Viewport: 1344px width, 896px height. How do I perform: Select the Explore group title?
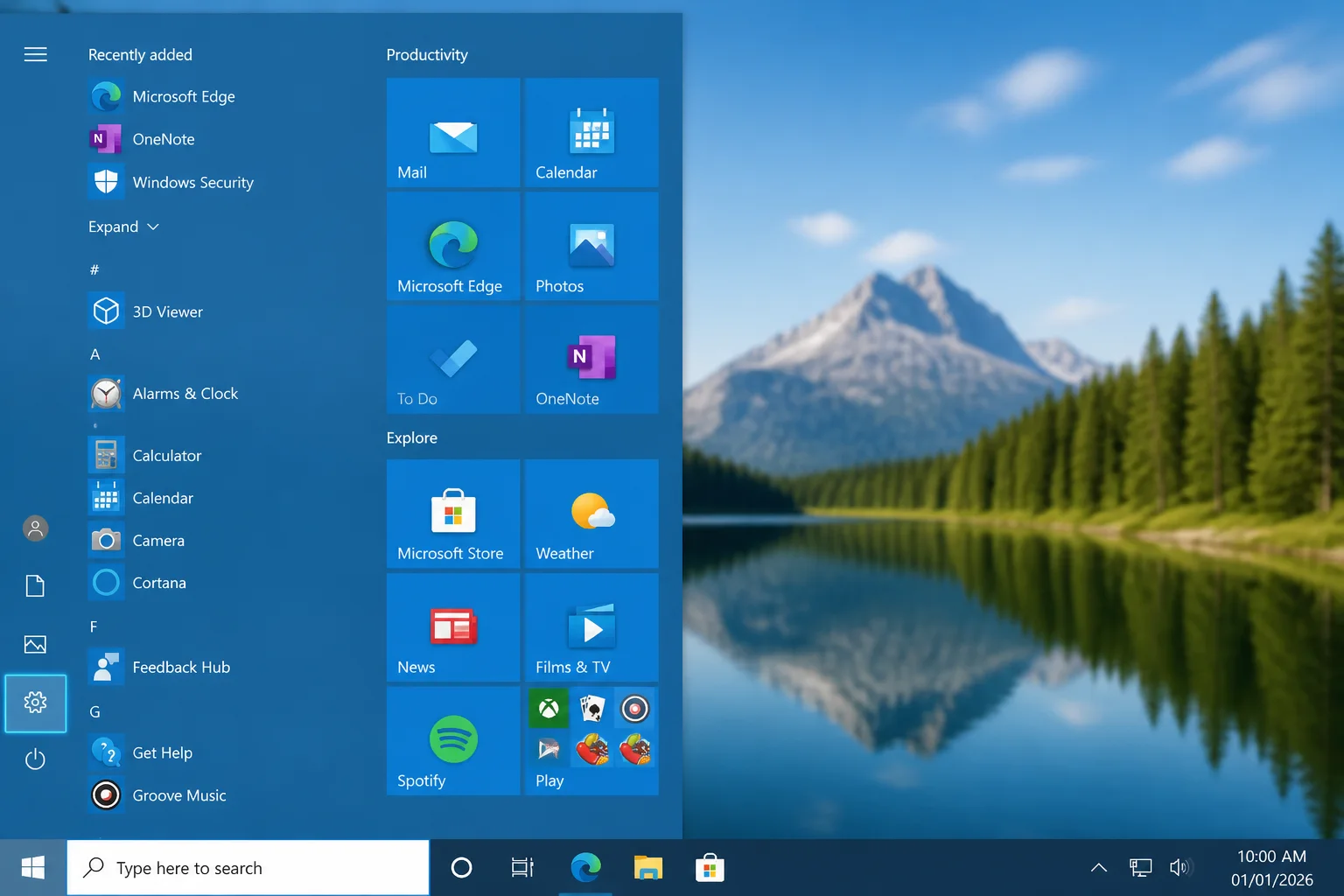coord(412,437)
